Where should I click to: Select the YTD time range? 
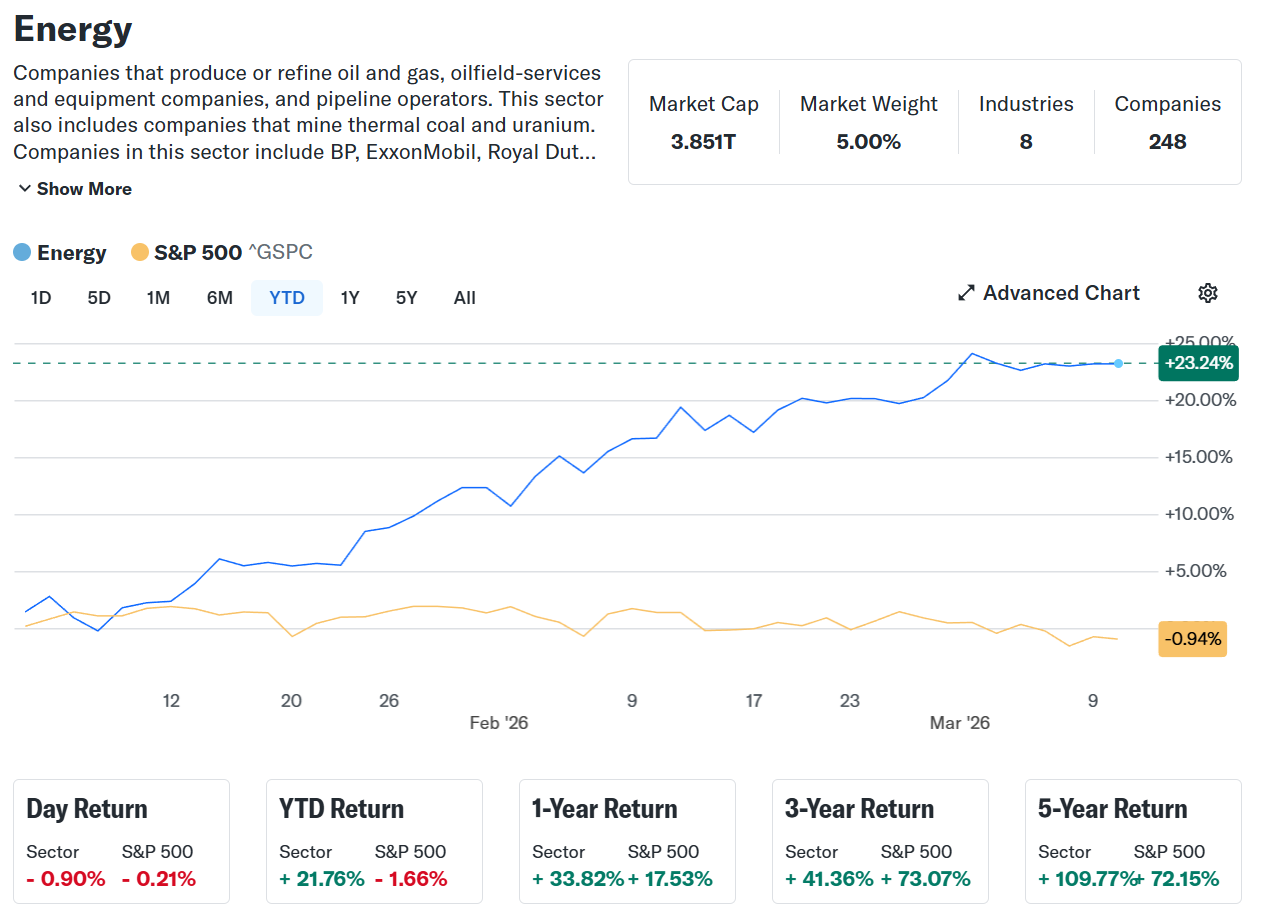pos(287,298)
